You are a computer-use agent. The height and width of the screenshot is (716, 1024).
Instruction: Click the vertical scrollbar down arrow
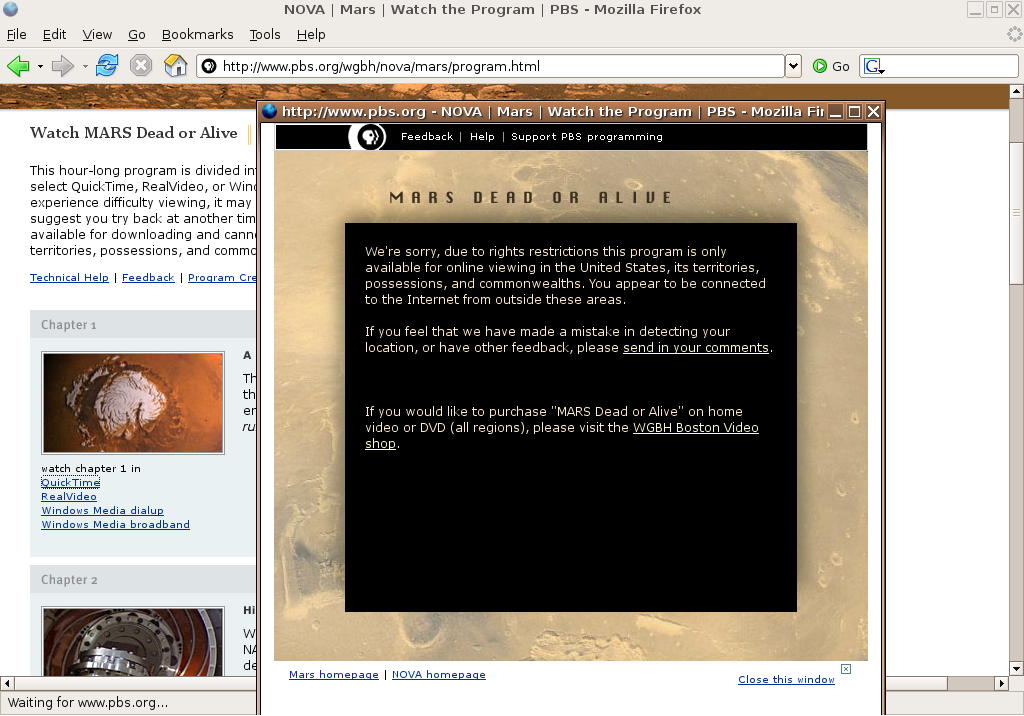coord(1016,668)
